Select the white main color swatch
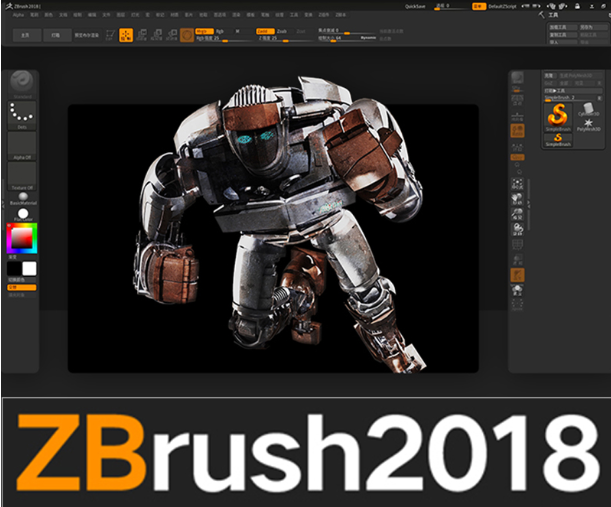This screenshot has width=611, height=507. tap(30, 269)
